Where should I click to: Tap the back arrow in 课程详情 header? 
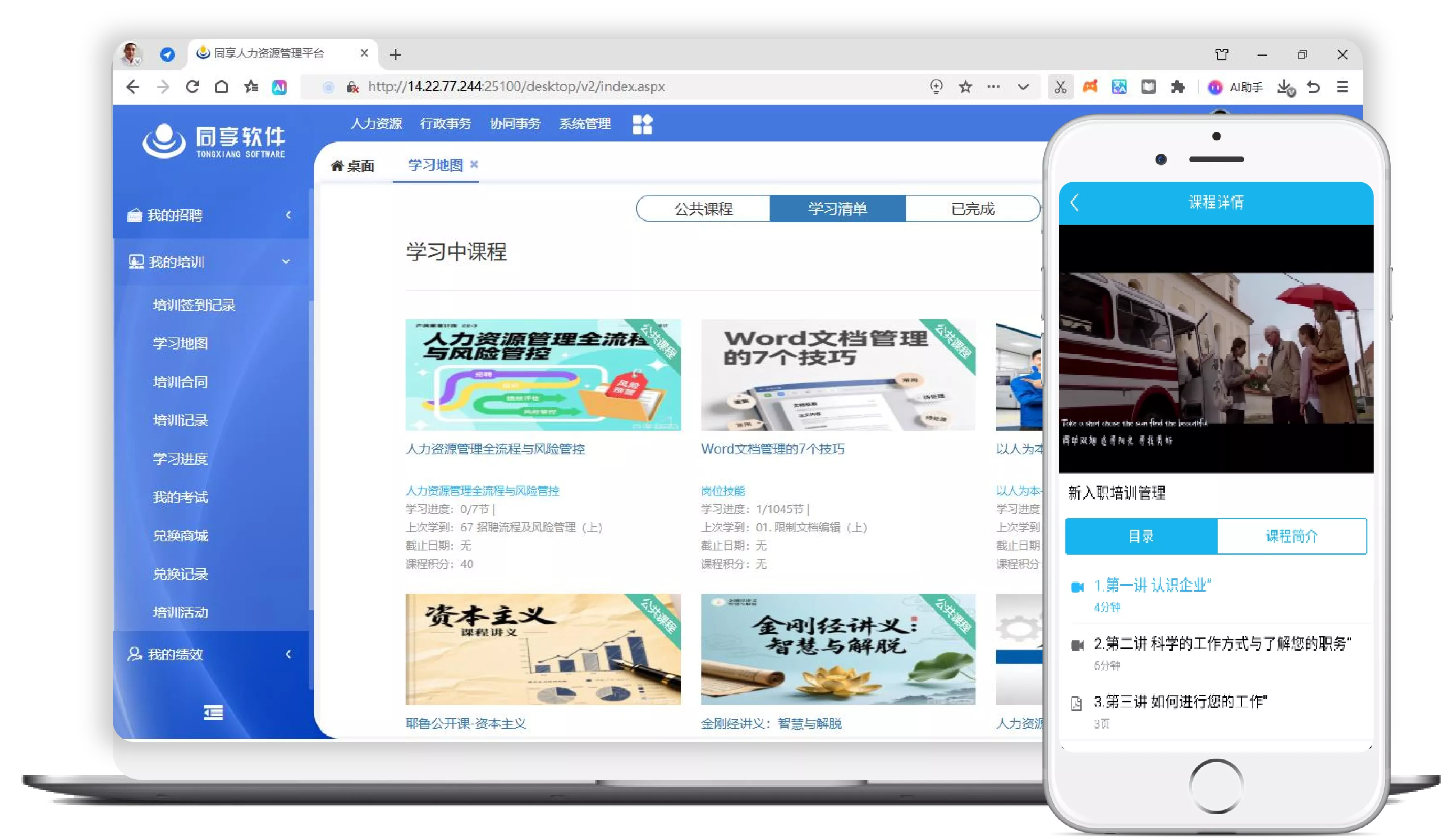[1074, 203]
